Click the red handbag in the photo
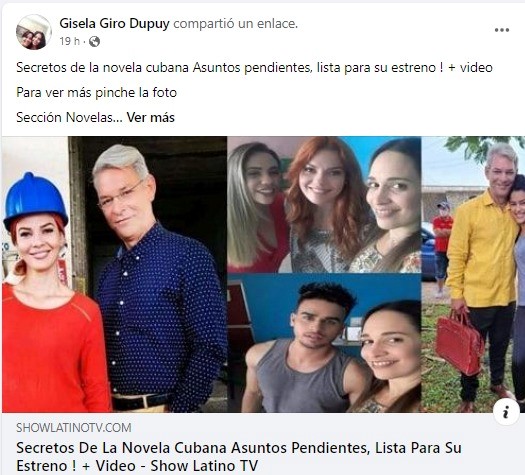This screenshot has width=525, height=475. point(459,341)
